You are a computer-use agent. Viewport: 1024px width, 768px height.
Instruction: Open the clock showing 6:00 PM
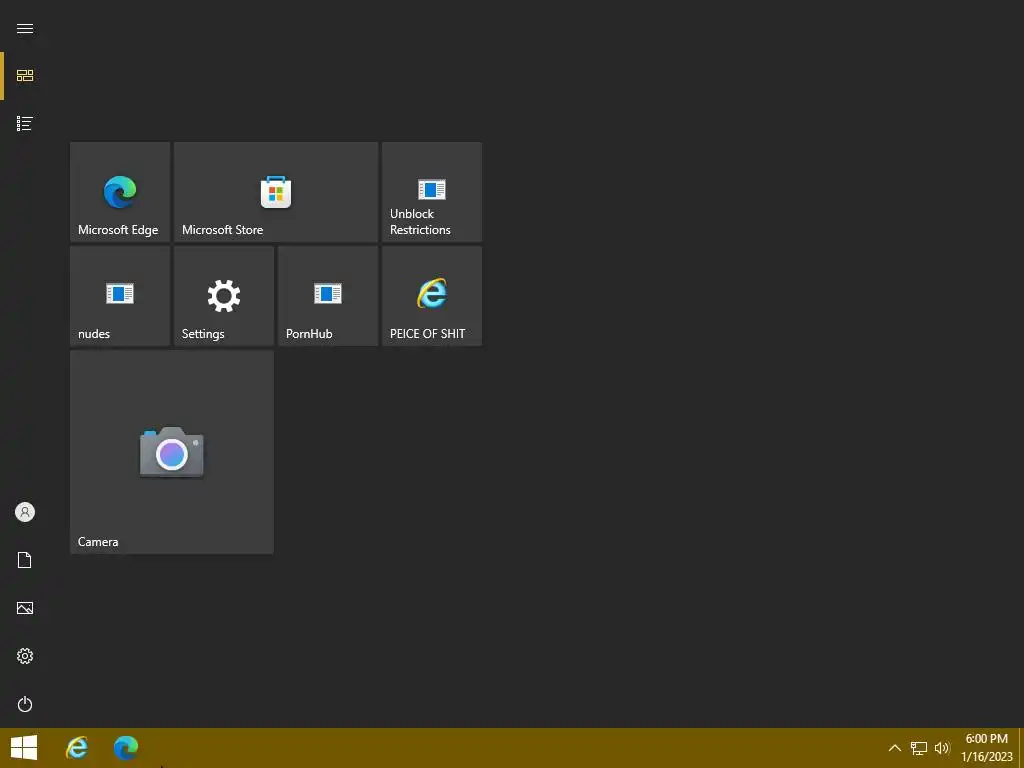tap(986, 748)
